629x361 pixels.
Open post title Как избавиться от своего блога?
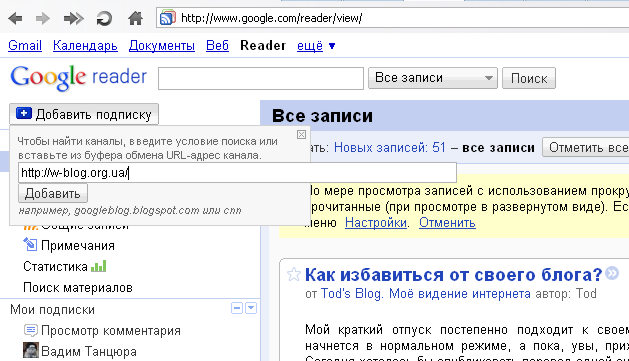coord(454,275)
